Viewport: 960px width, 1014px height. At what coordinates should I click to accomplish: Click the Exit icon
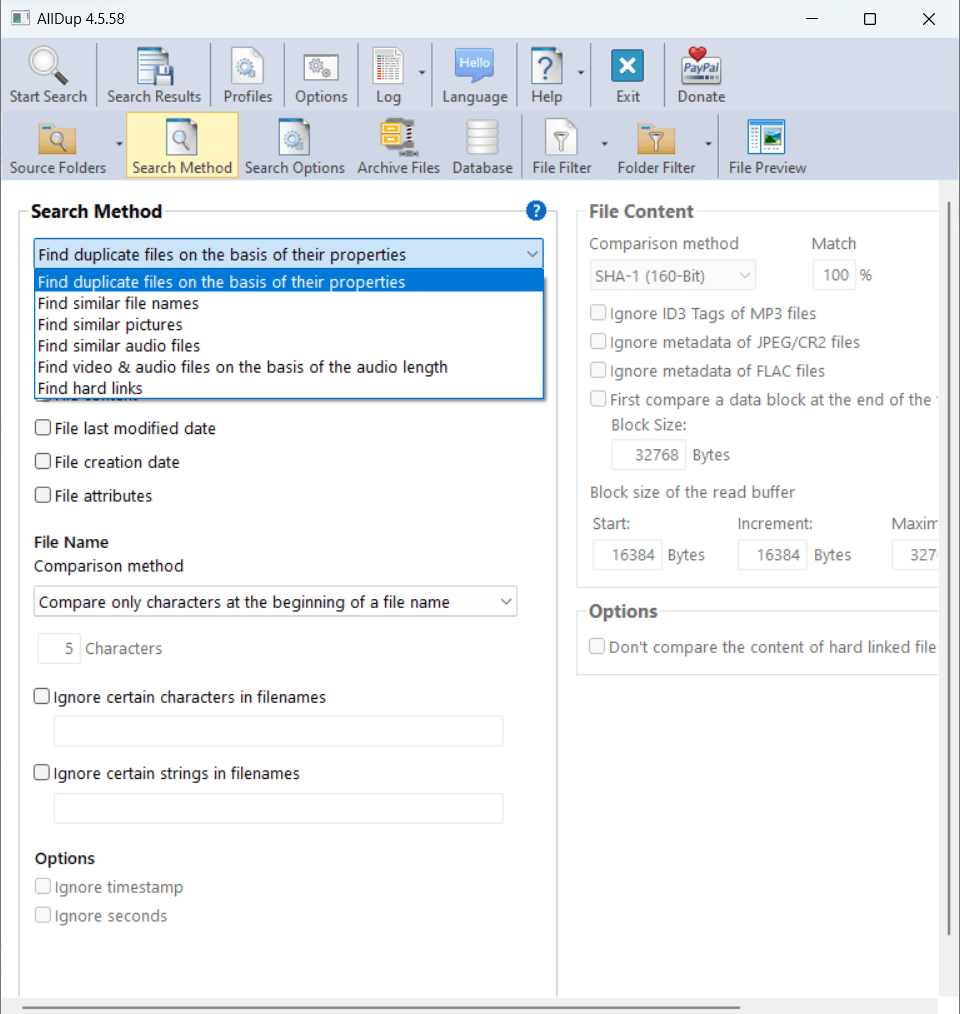click(x=627, y=66)
